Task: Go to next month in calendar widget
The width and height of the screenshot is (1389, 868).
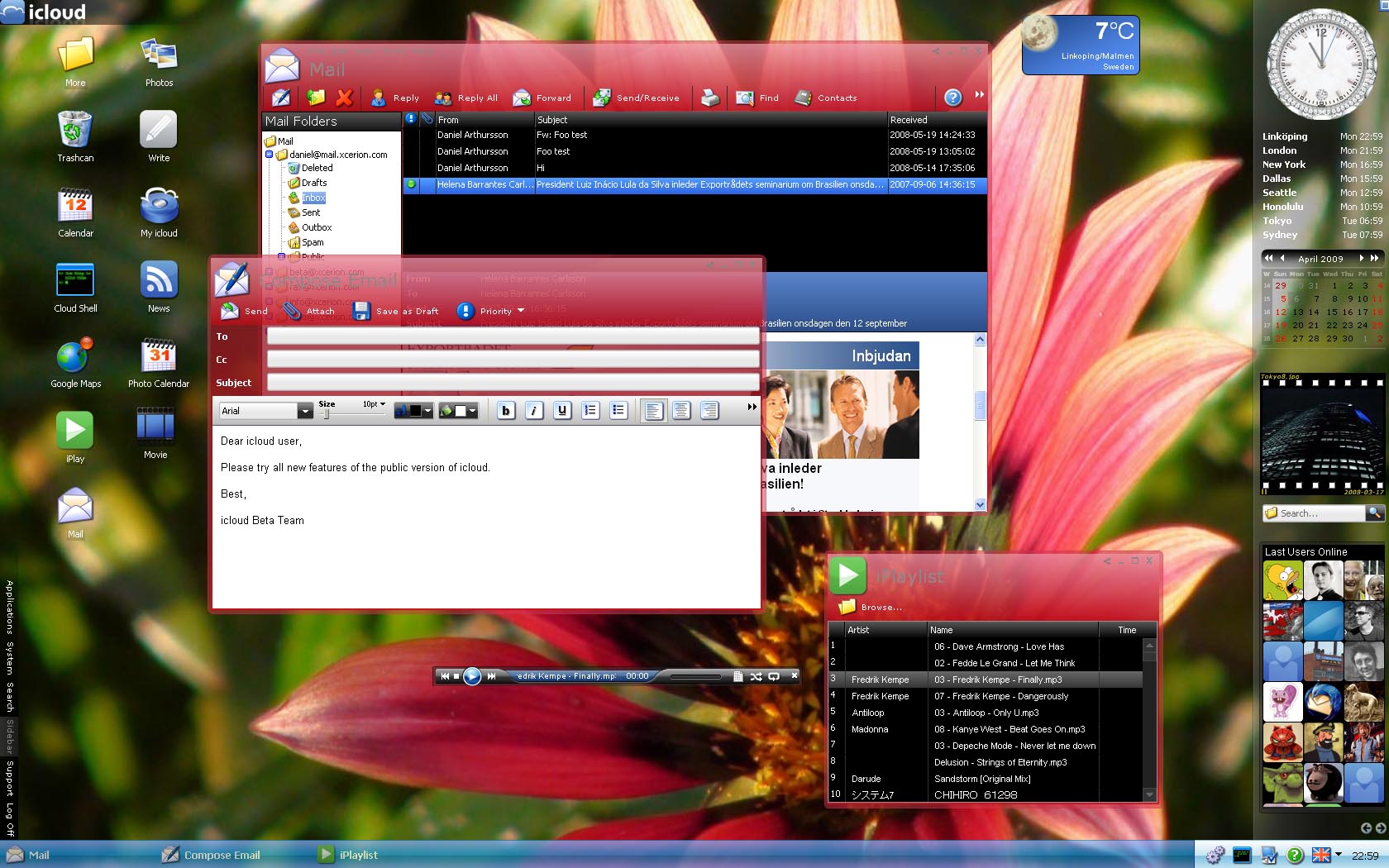Action: 1362,259
